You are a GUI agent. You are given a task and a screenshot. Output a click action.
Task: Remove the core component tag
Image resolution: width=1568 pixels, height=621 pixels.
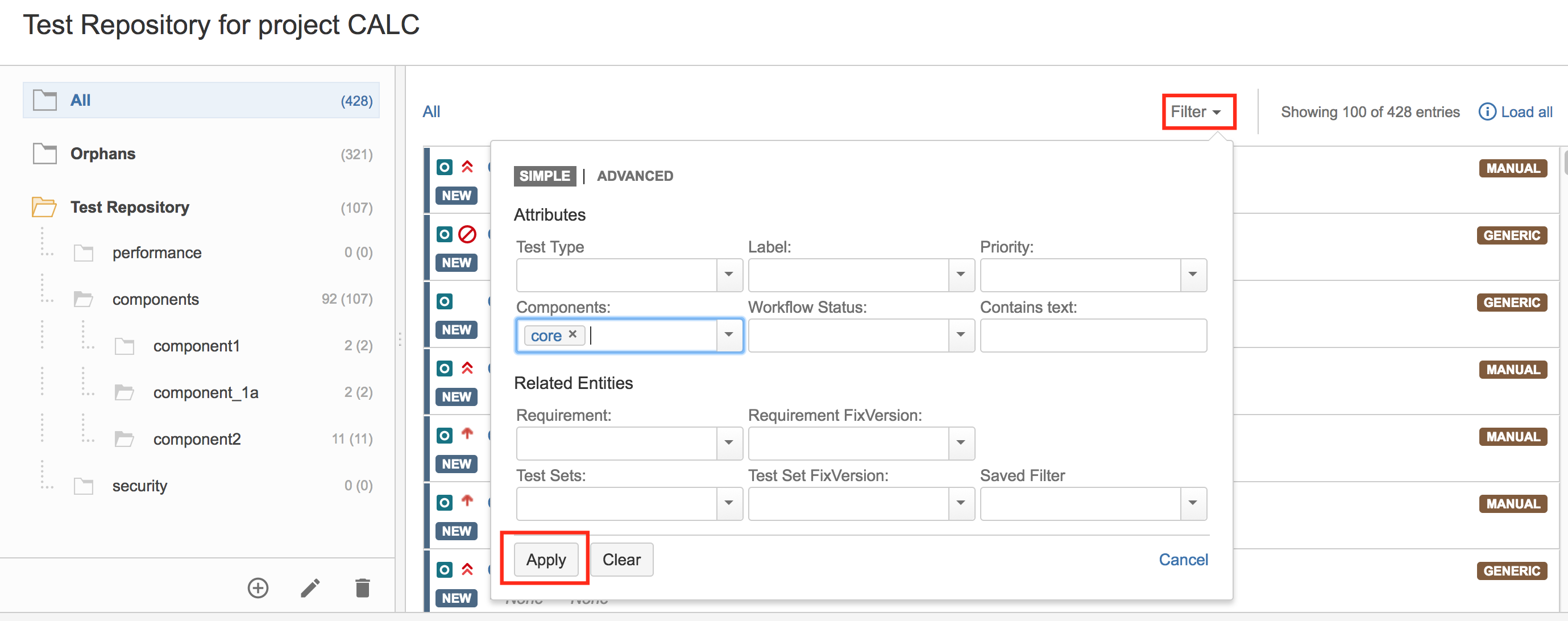573,334
